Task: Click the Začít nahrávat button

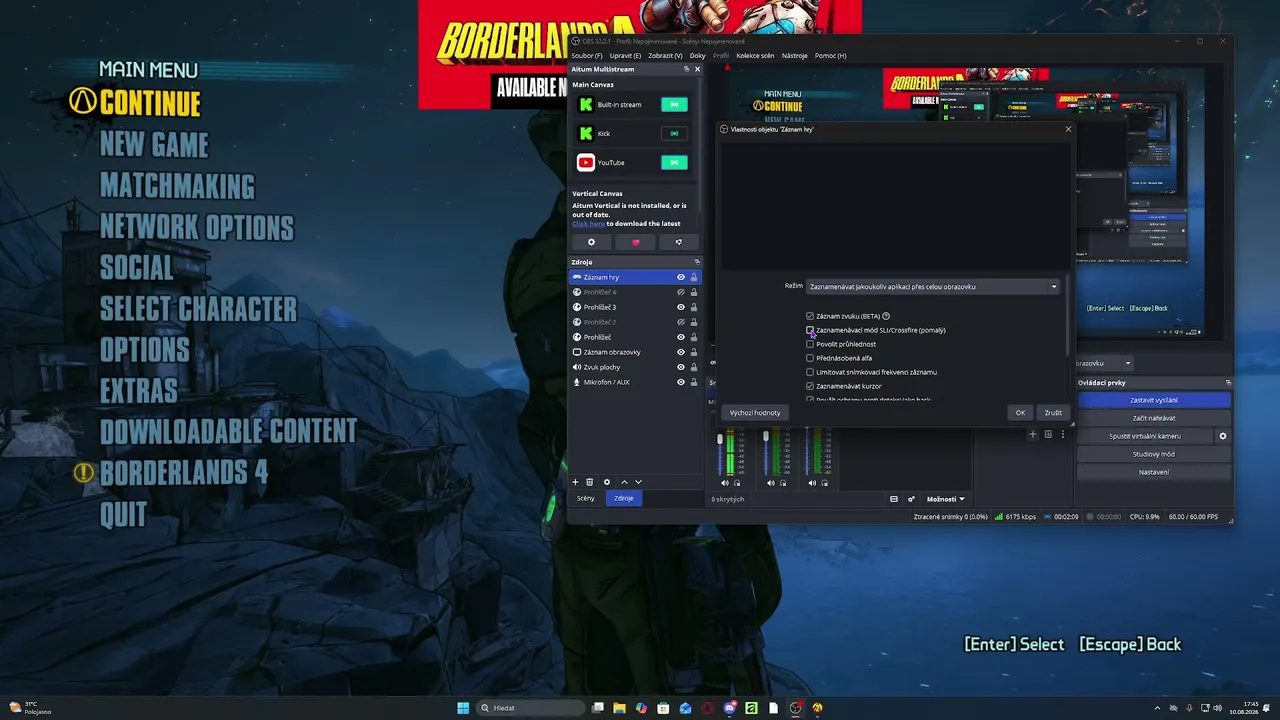Action: tap(1153, 418)
